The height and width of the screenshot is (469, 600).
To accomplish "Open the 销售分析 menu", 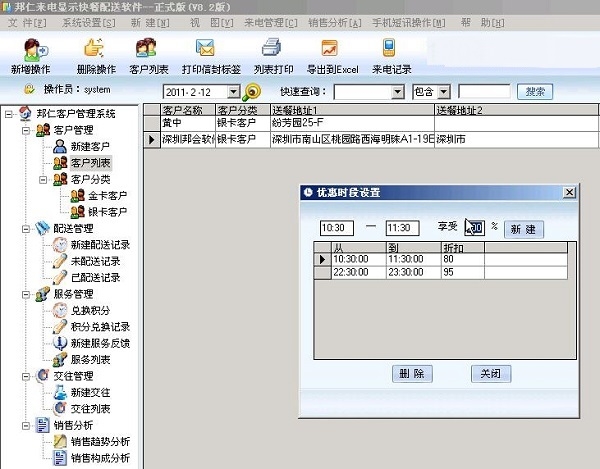I will (x=335, y=23).
